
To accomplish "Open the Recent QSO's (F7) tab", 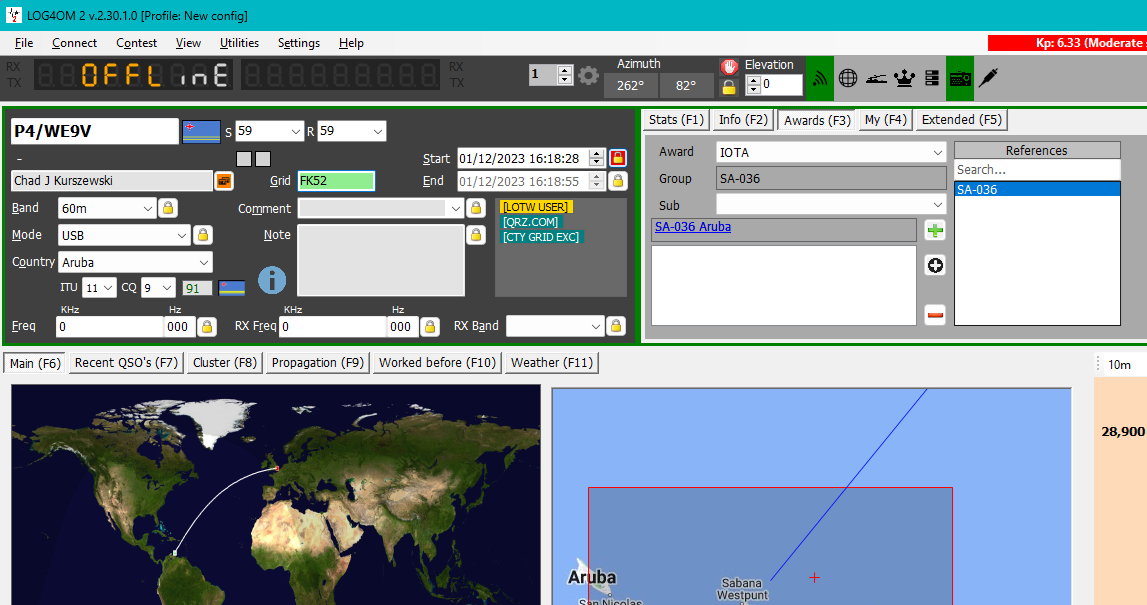I will coord(126,363).
